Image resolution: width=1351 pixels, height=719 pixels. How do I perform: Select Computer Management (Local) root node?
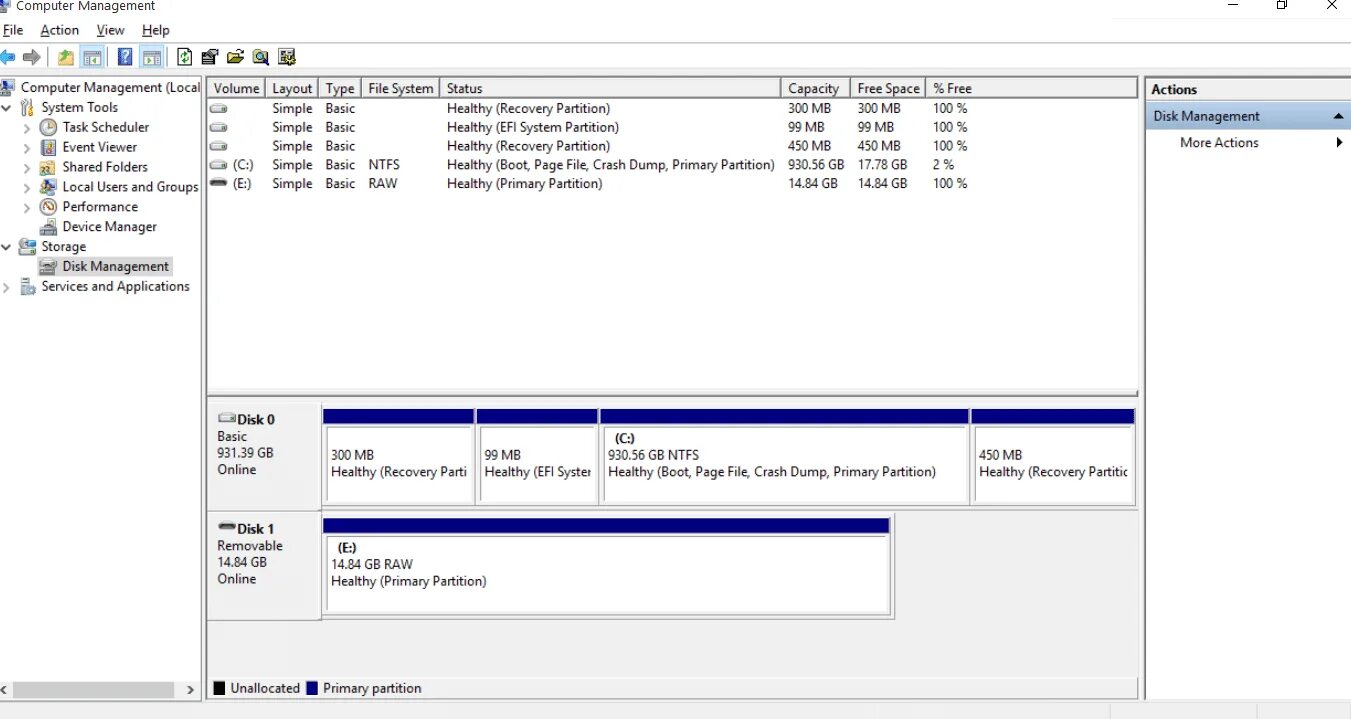click(x=110, y=88)
